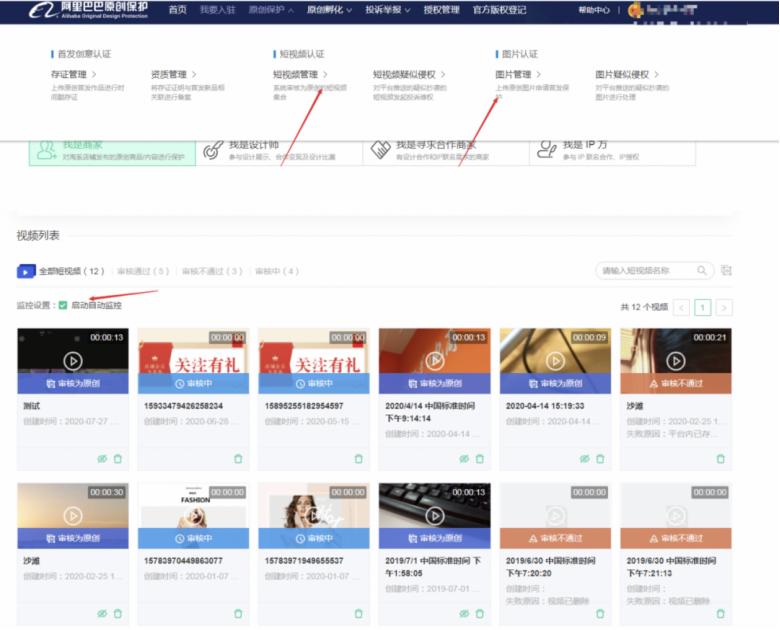Toggle monitoring eye on 2020-04-14 15:19:33 video
Image resolution: width=780 pixels, height=630 pixels.
click(585, 459)
